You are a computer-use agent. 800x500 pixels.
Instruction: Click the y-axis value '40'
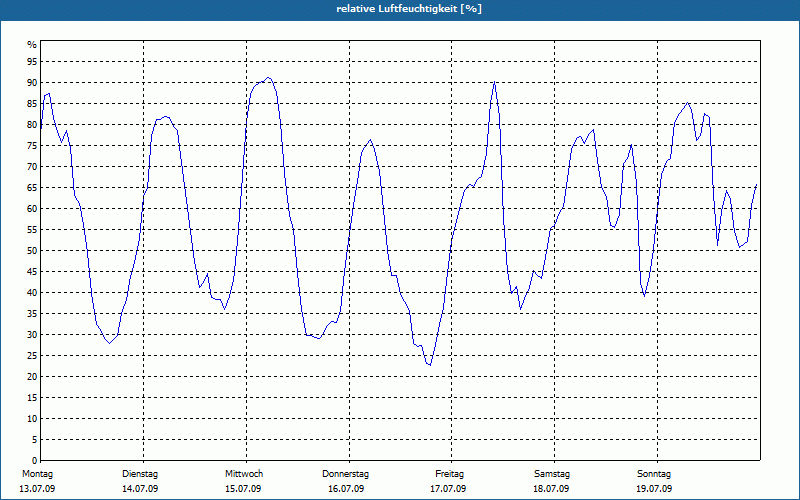(32, 292)
